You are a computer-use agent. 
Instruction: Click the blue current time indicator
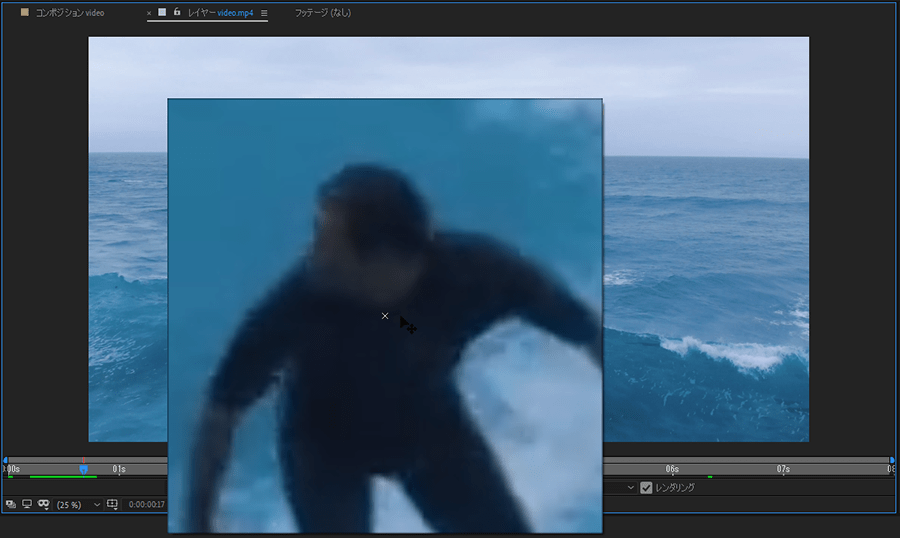click(x=83, y=469)
